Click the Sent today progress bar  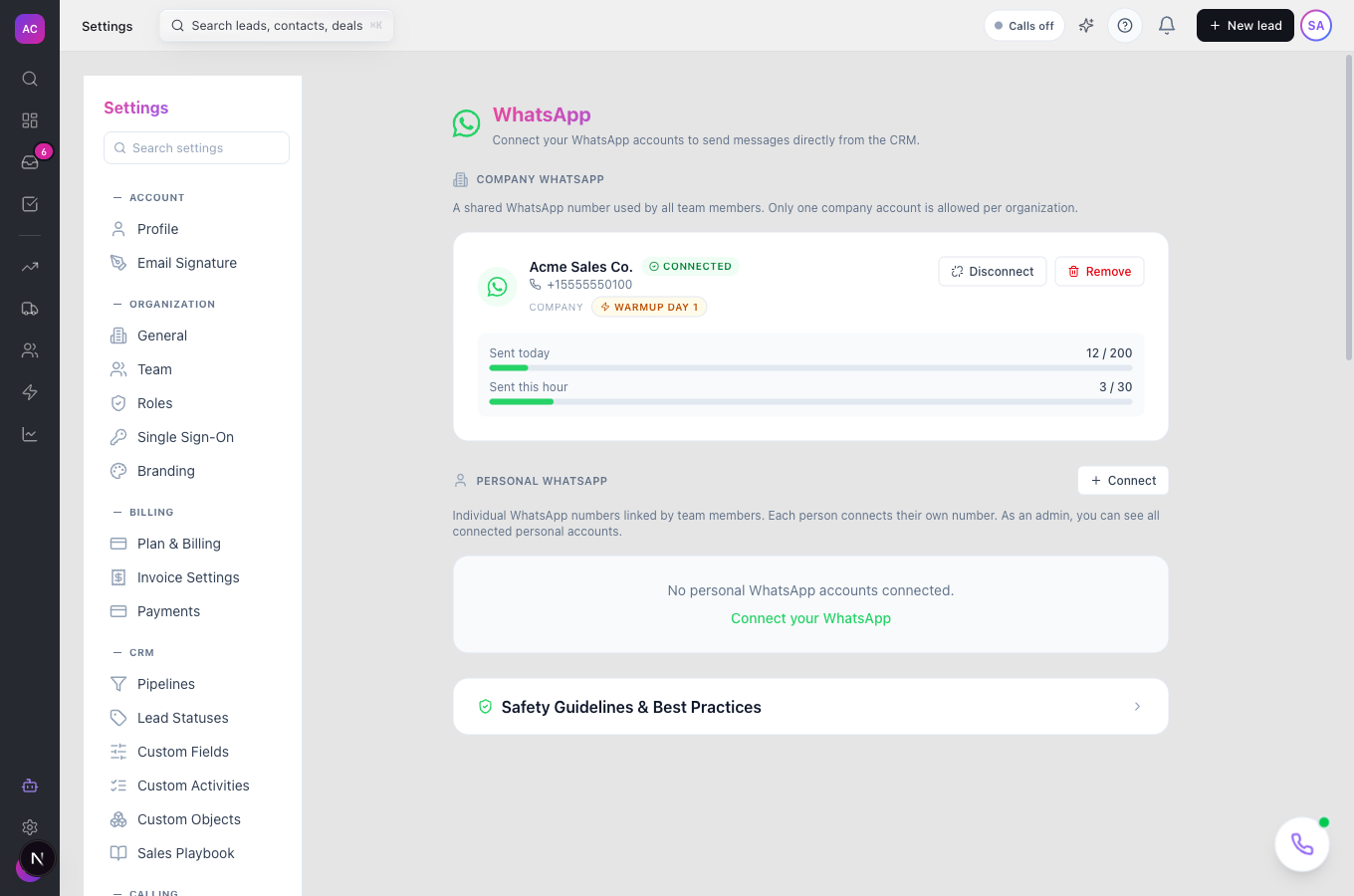[x=810, y=368]
